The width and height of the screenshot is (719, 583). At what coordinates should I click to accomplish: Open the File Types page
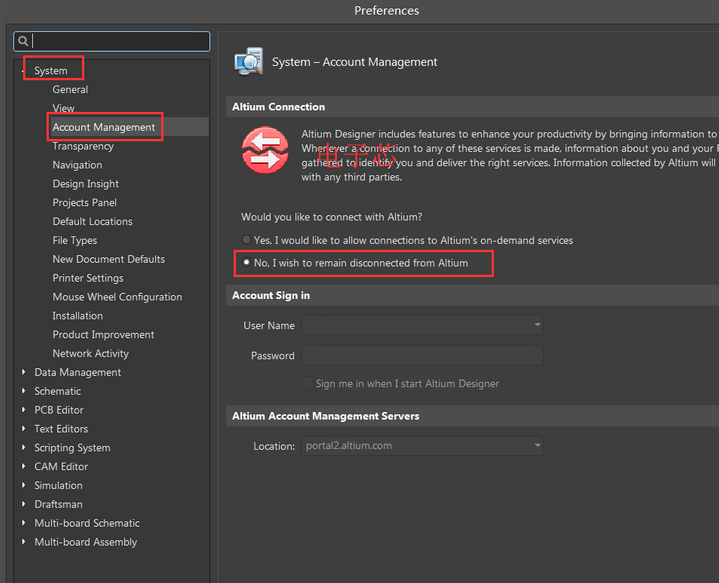[75, 240]
